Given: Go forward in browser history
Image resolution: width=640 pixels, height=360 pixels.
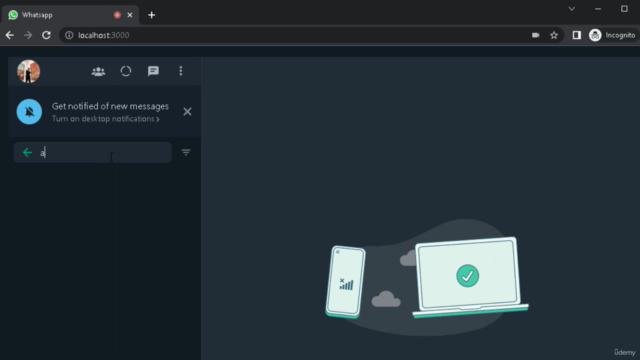Looking at the screenshot, I should click(x=28, y=36).
